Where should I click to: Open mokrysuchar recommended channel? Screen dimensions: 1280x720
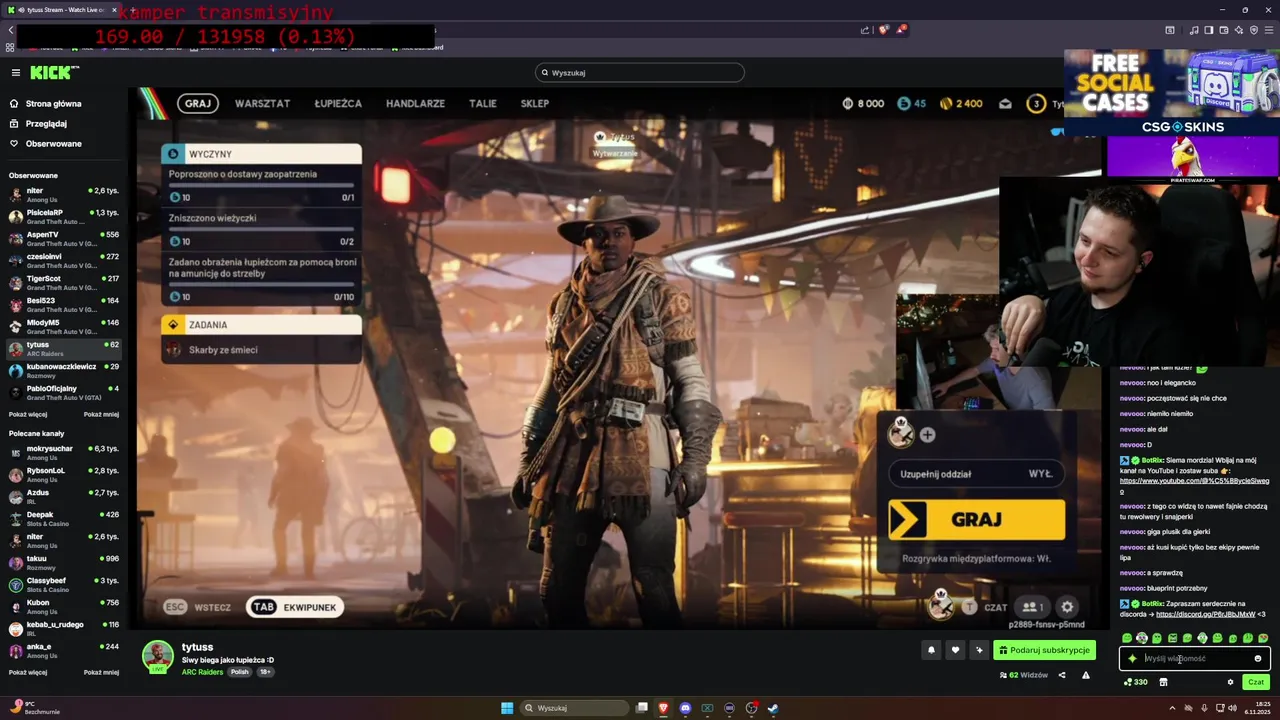point(63,452)
